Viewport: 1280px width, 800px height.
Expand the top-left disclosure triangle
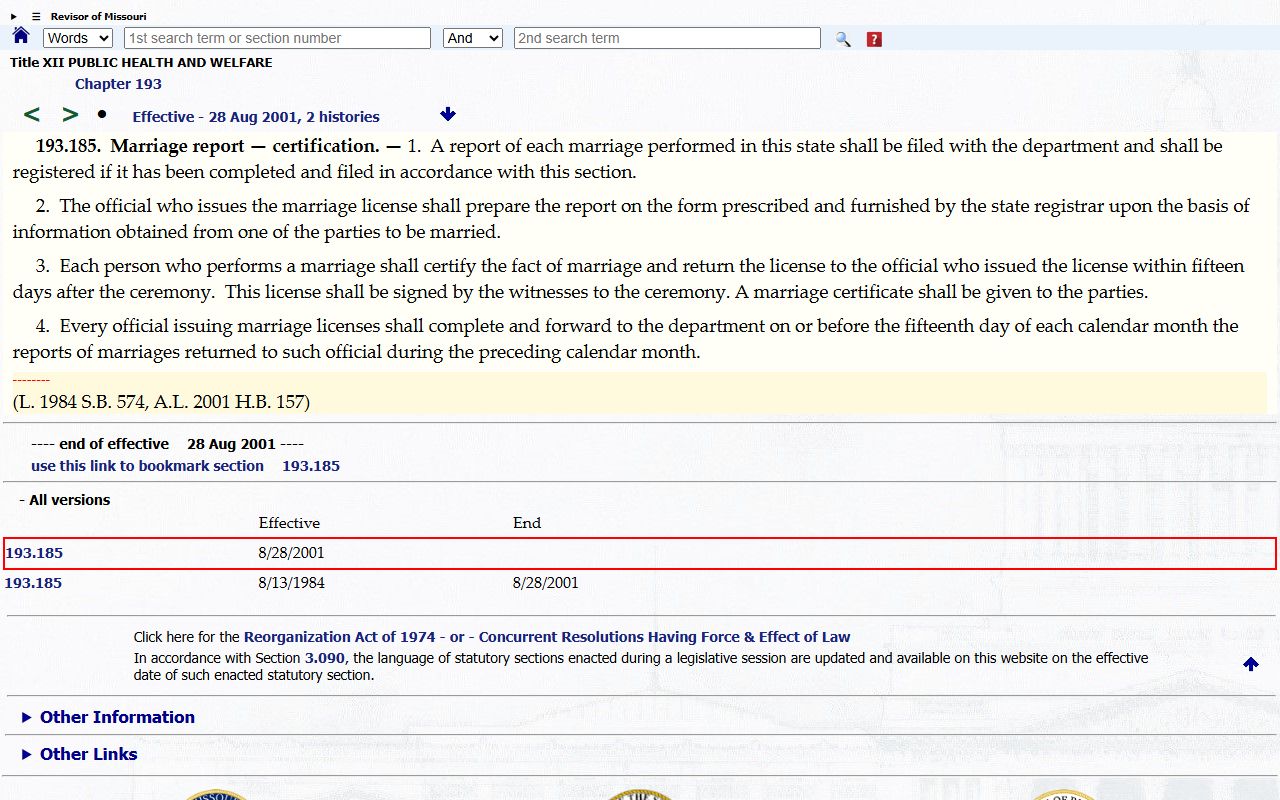pyautogui.click(x=14, y=16)
